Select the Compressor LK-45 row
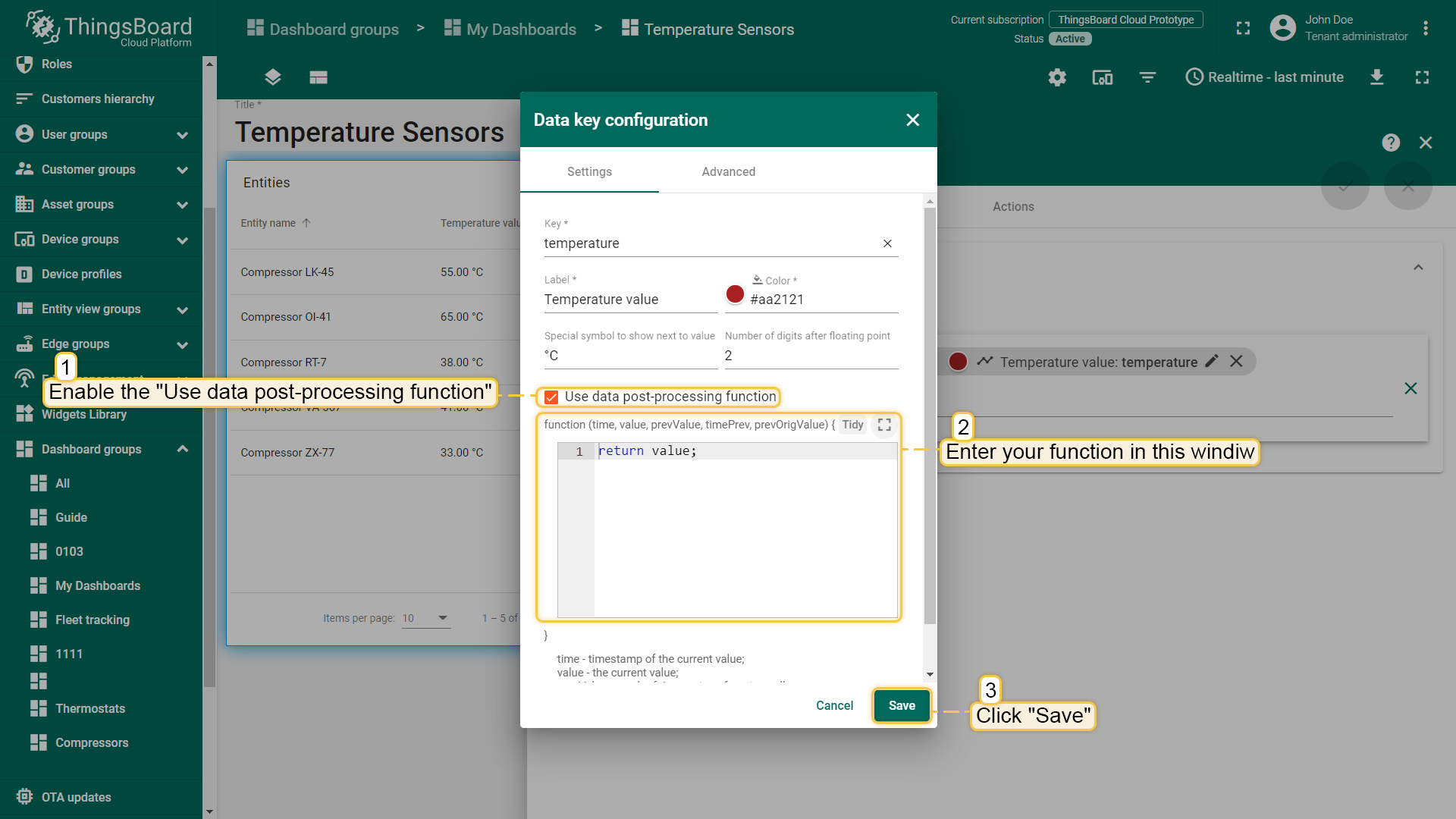1456x819 pixels. pos(375,272)
